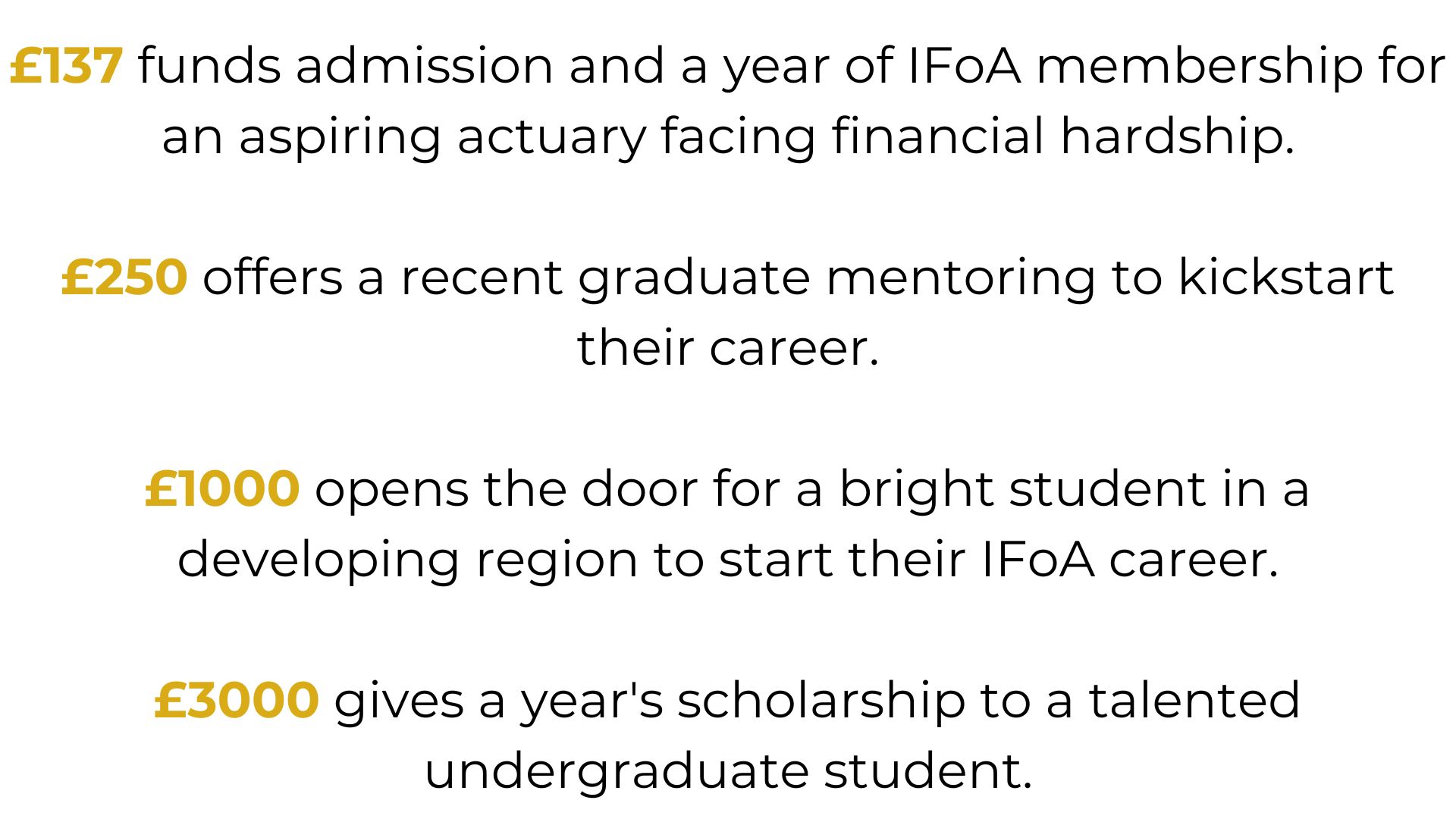Click the word "admission"
This screenshot has height=819, width=1456.
click(x=424, y=66)
